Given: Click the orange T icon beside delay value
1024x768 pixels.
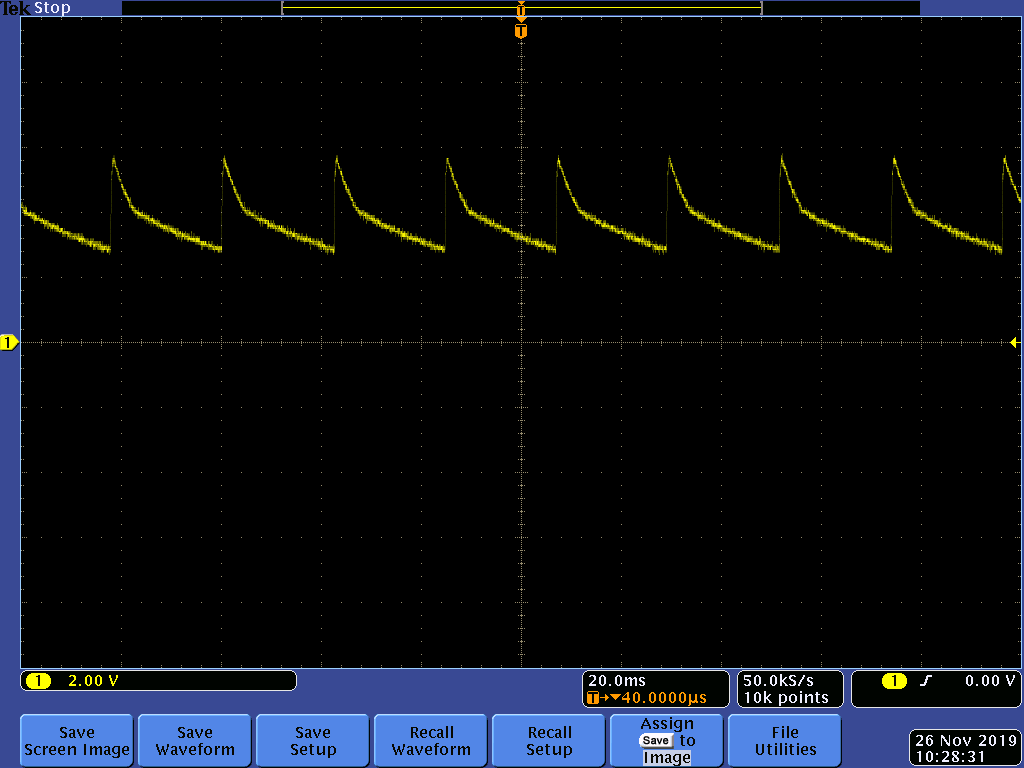Looking at the screenshot, I should (592, 698).
